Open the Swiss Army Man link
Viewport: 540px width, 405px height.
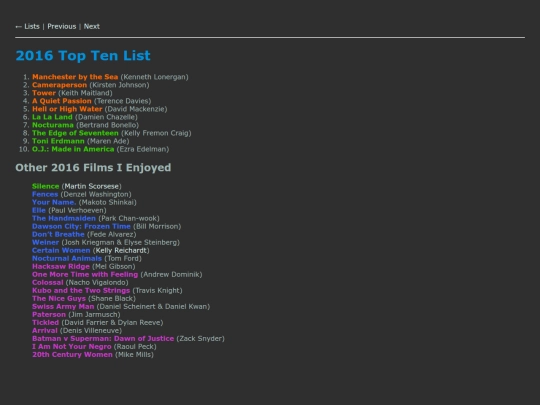63,307
